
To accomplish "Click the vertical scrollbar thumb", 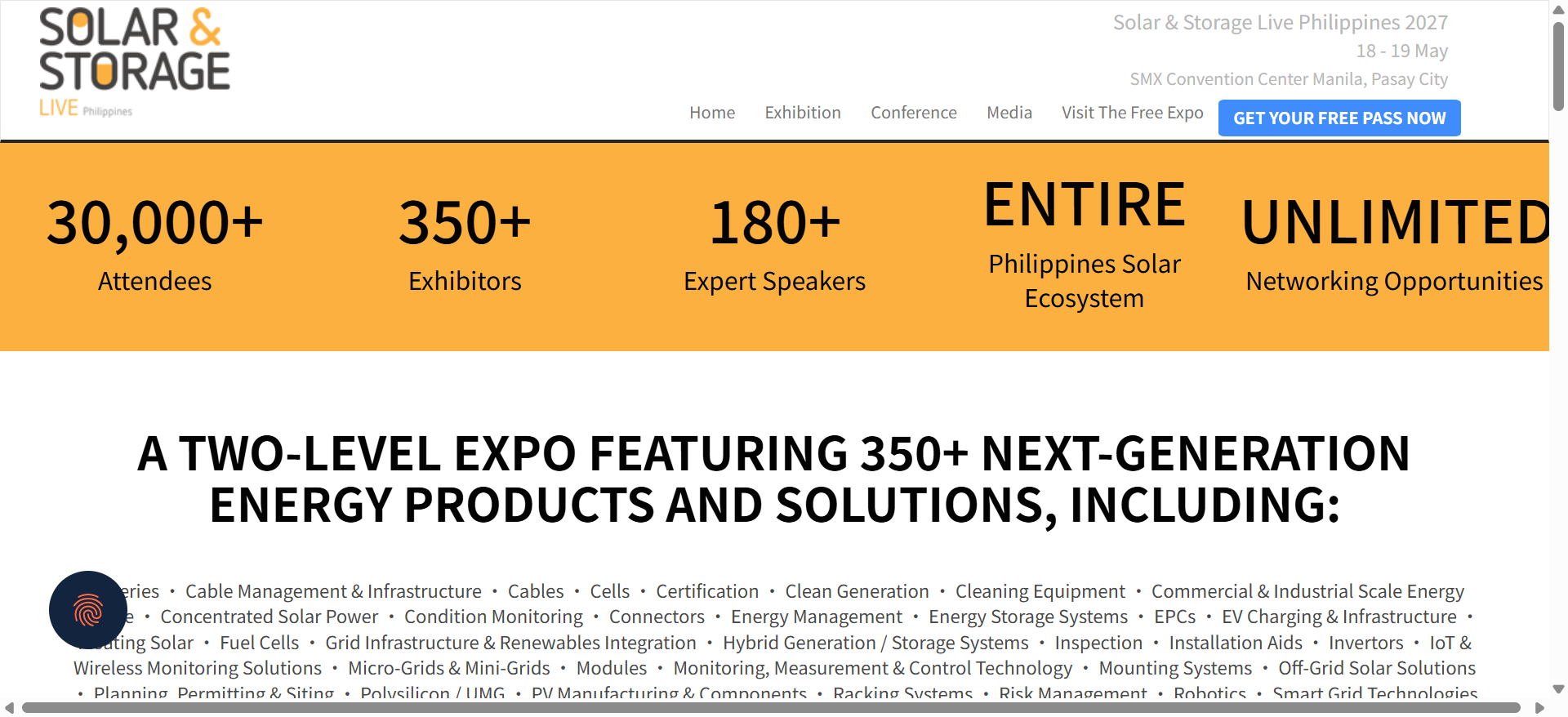I will pos(1558,67).
